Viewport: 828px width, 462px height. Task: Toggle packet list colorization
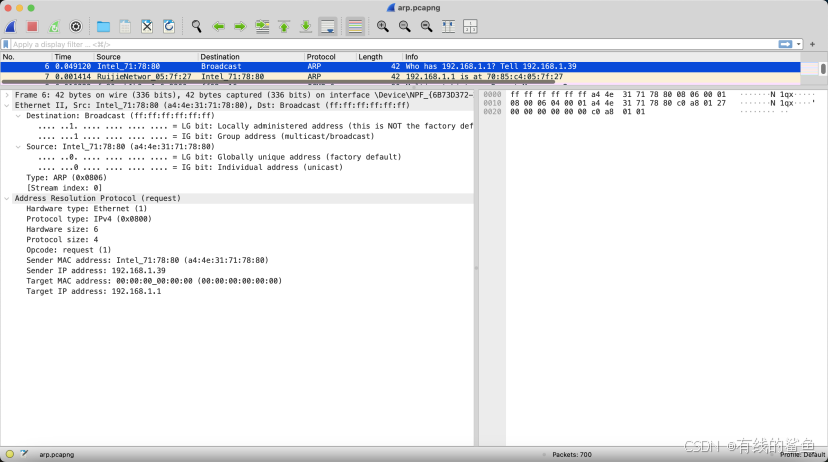pos(355,26)
